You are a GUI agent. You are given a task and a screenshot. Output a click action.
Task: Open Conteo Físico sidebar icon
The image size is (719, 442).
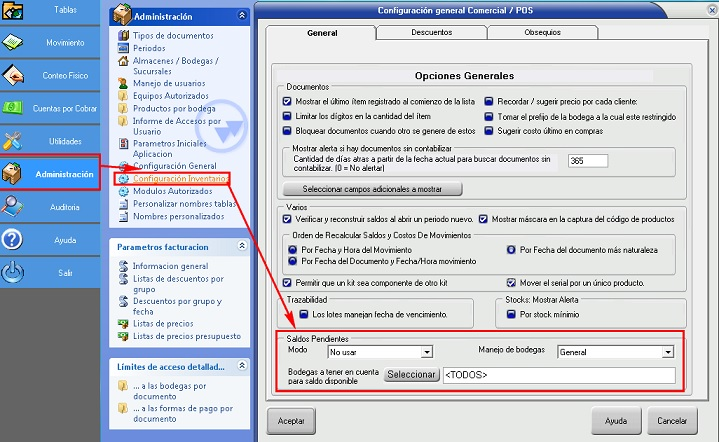click(x=15, y=75)
